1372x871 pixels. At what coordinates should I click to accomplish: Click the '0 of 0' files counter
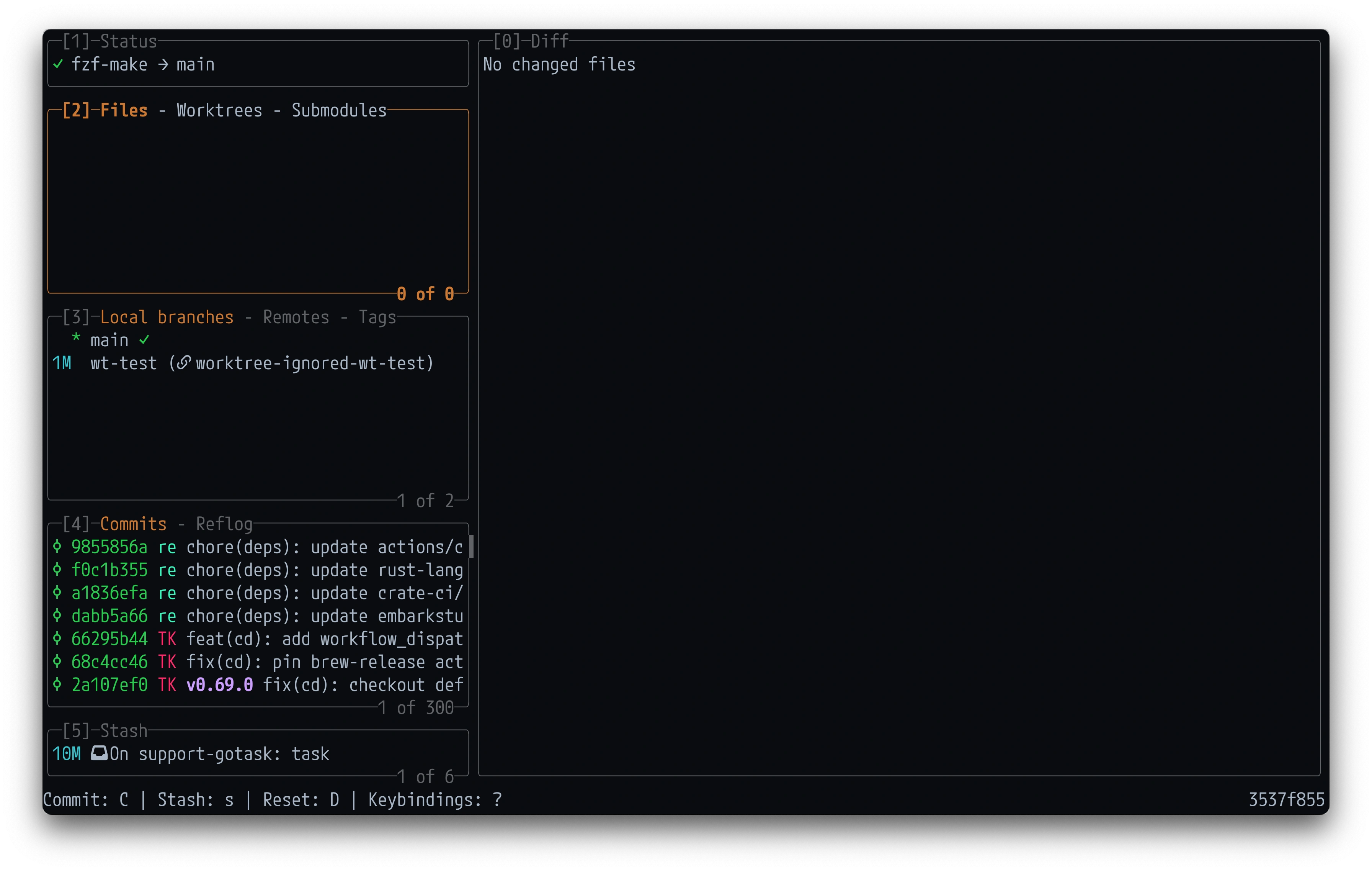425,293
